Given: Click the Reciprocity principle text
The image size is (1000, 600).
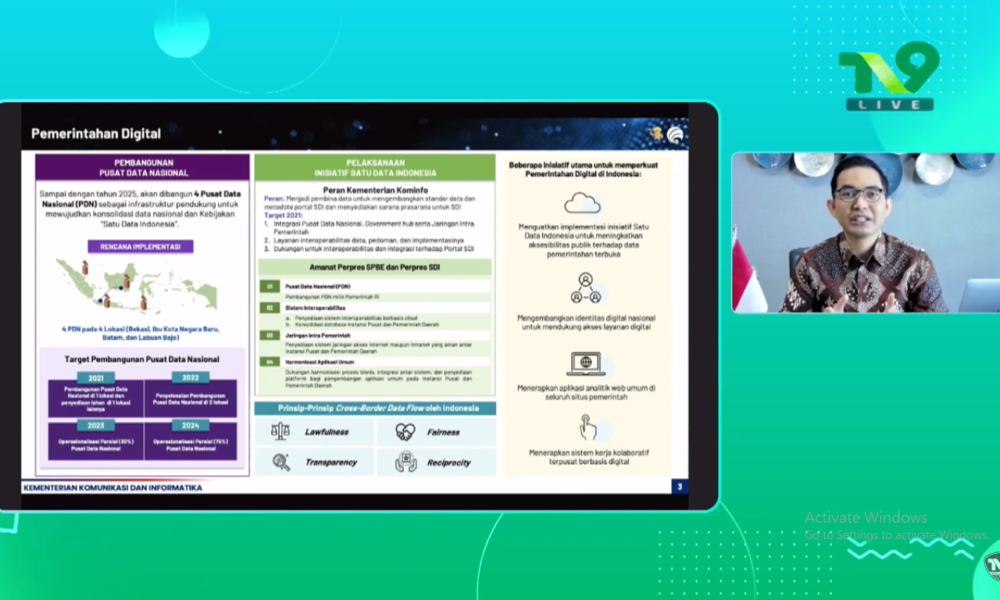Looking at the screenshot, I should pyautogui.click(x=449, y=462).
